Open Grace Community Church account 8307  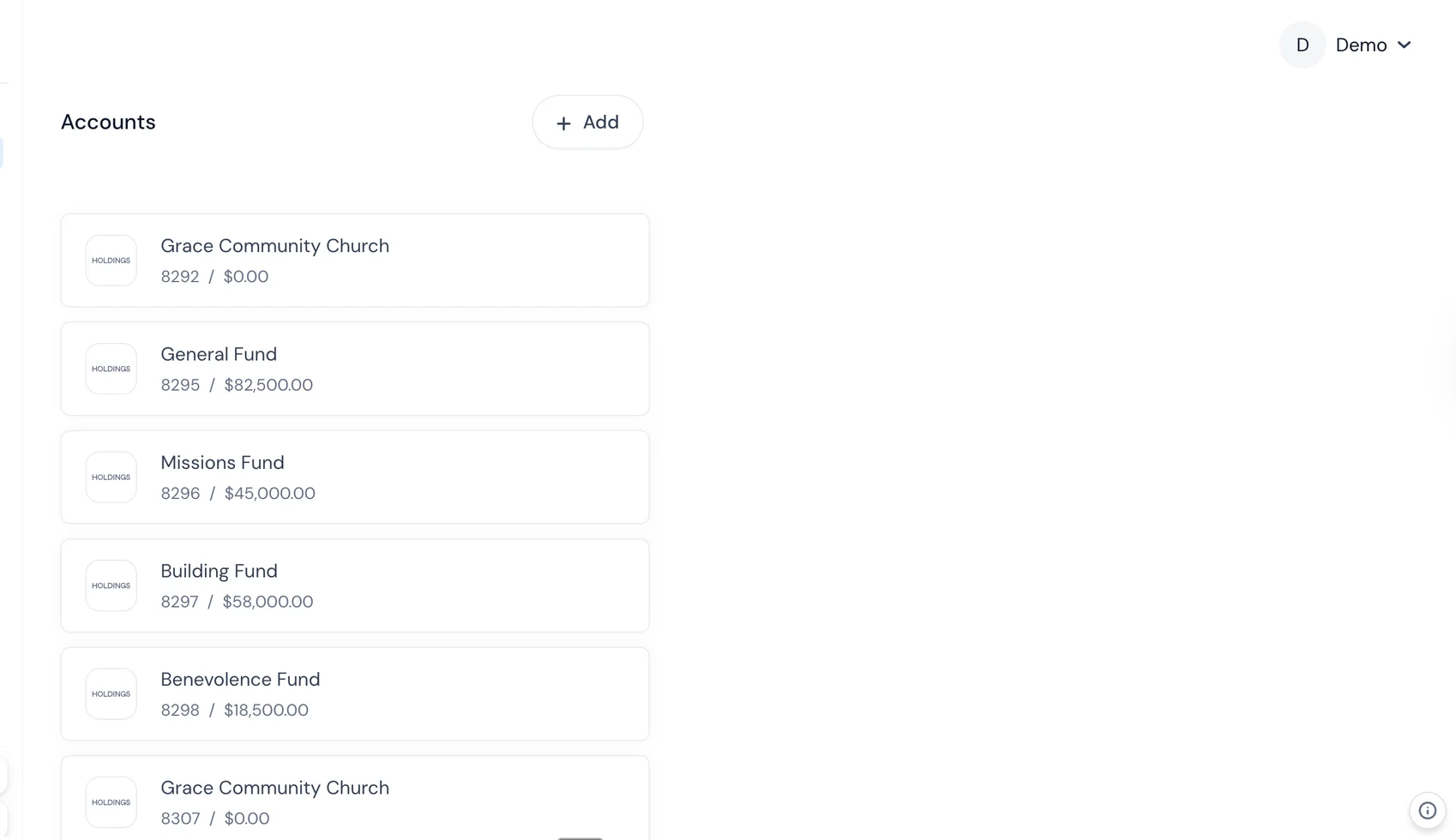point(274,788)
